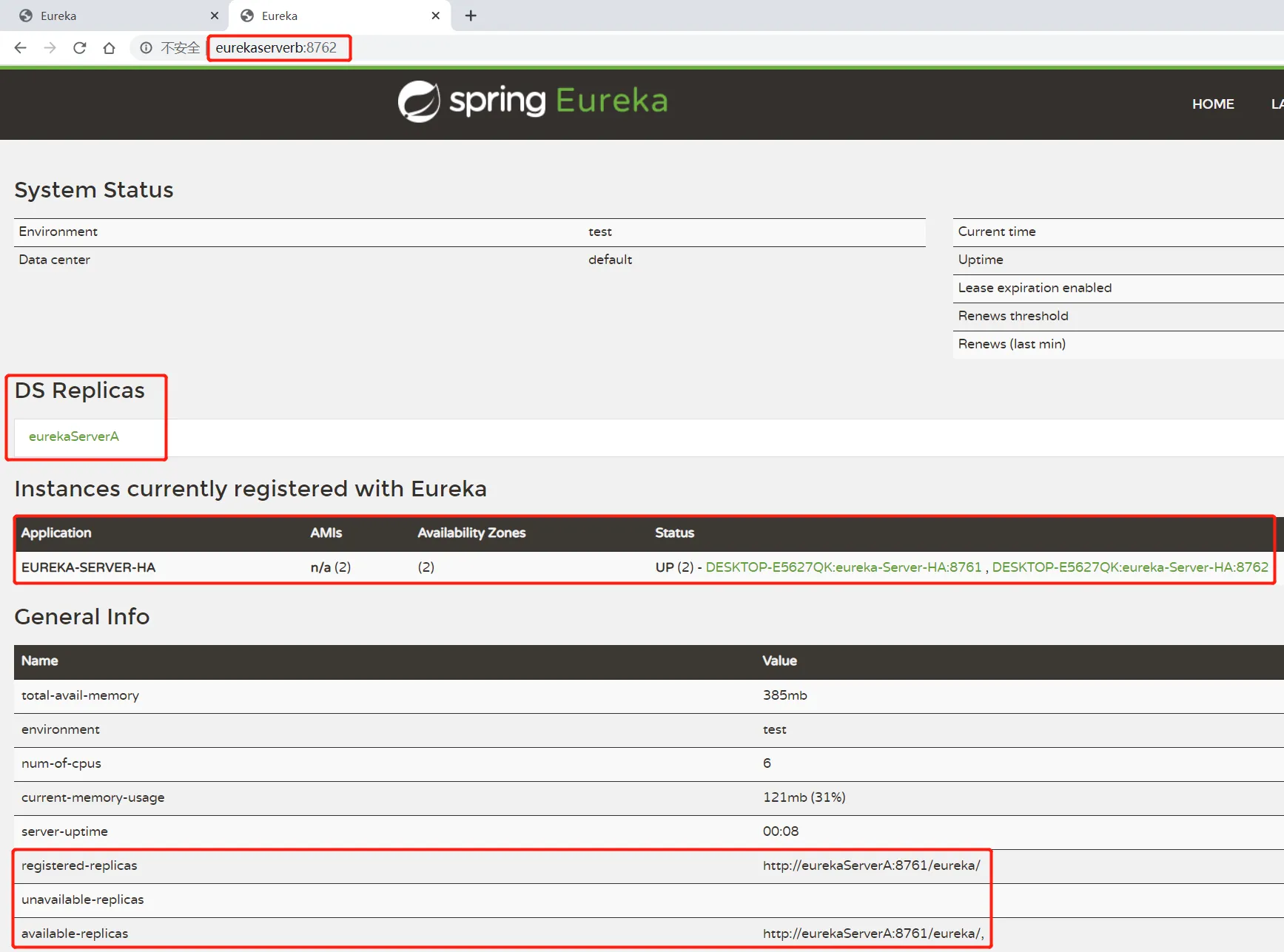1284x952 pixels.
Task: Click the browser forward arrow
Action: [x=50, y=48]
